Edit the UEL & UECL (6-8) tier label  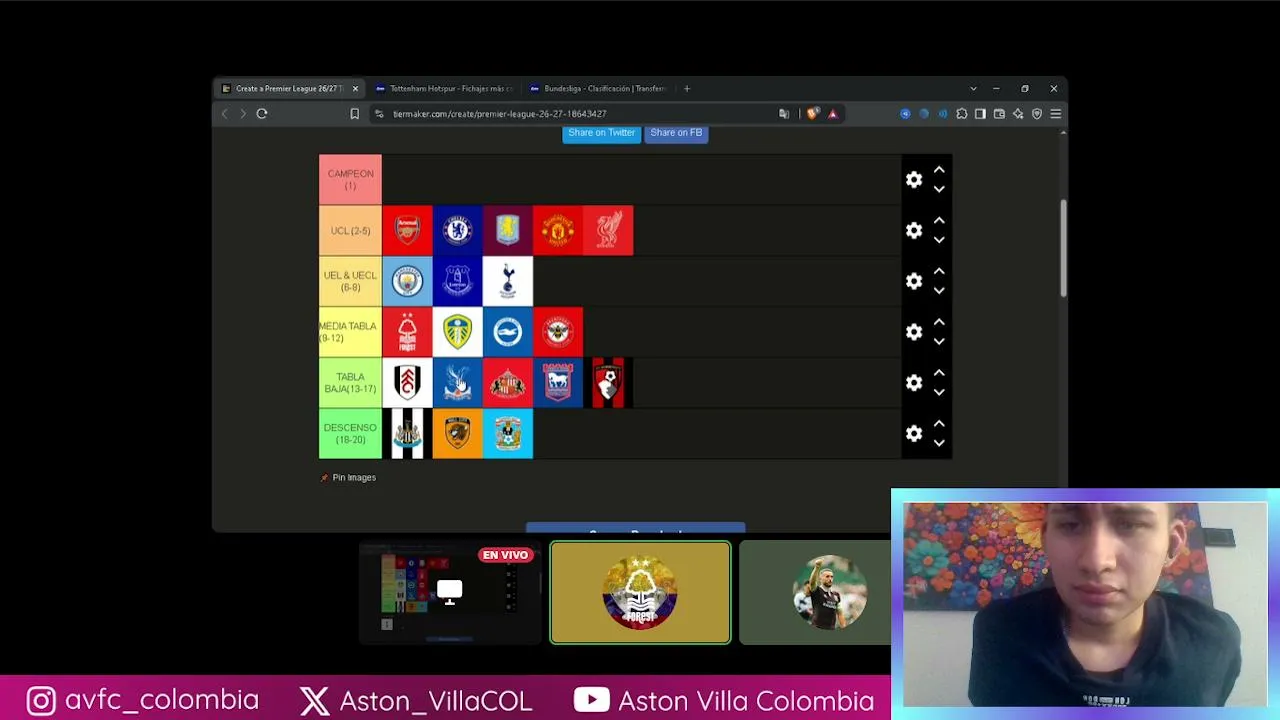pos(350,282)
